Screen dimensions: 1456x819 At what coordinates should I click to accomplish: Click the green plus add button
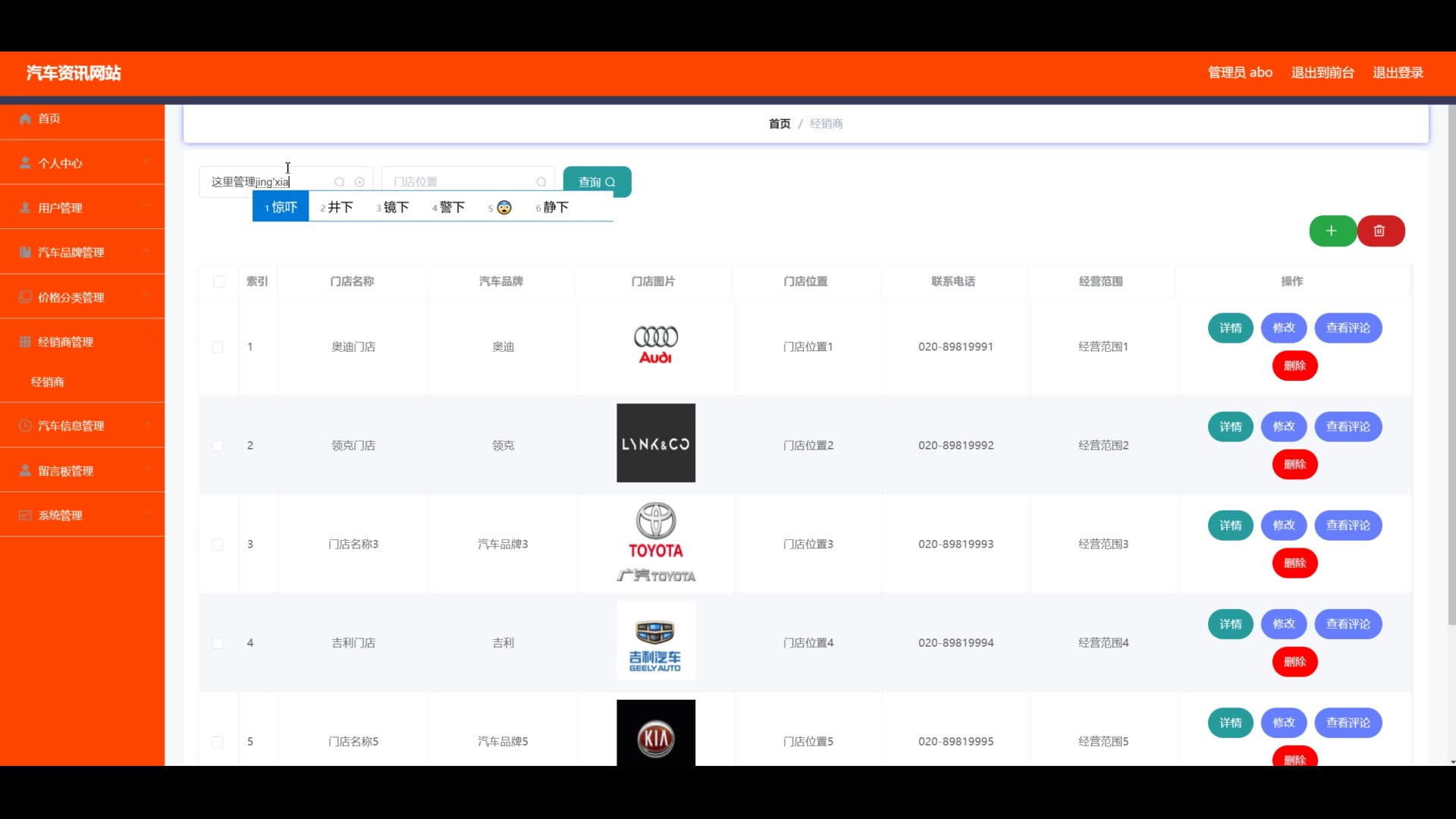pyautogui.click(x=1332, y=231)
